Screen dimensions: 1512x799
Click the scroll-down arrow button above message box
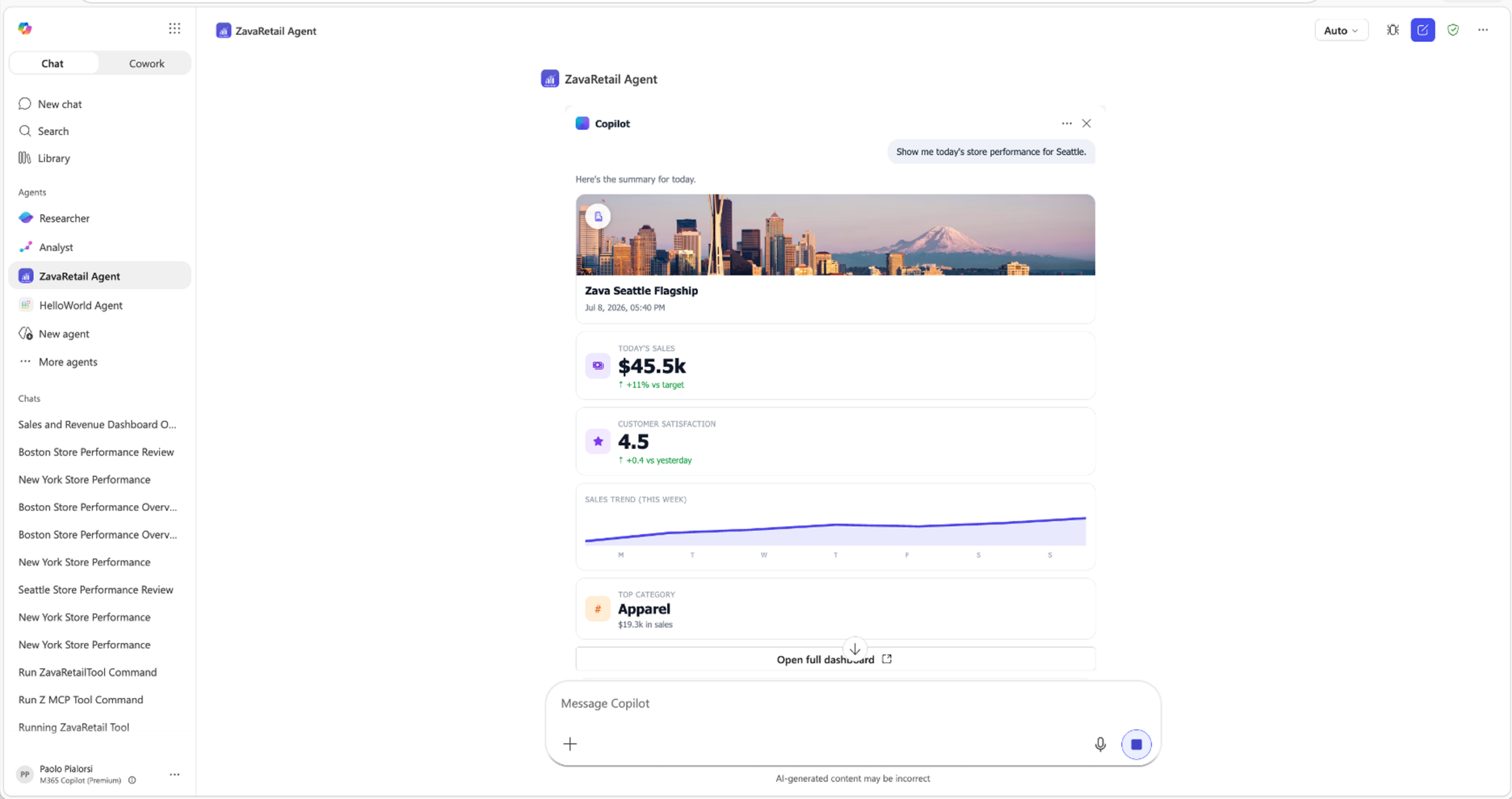855,649
